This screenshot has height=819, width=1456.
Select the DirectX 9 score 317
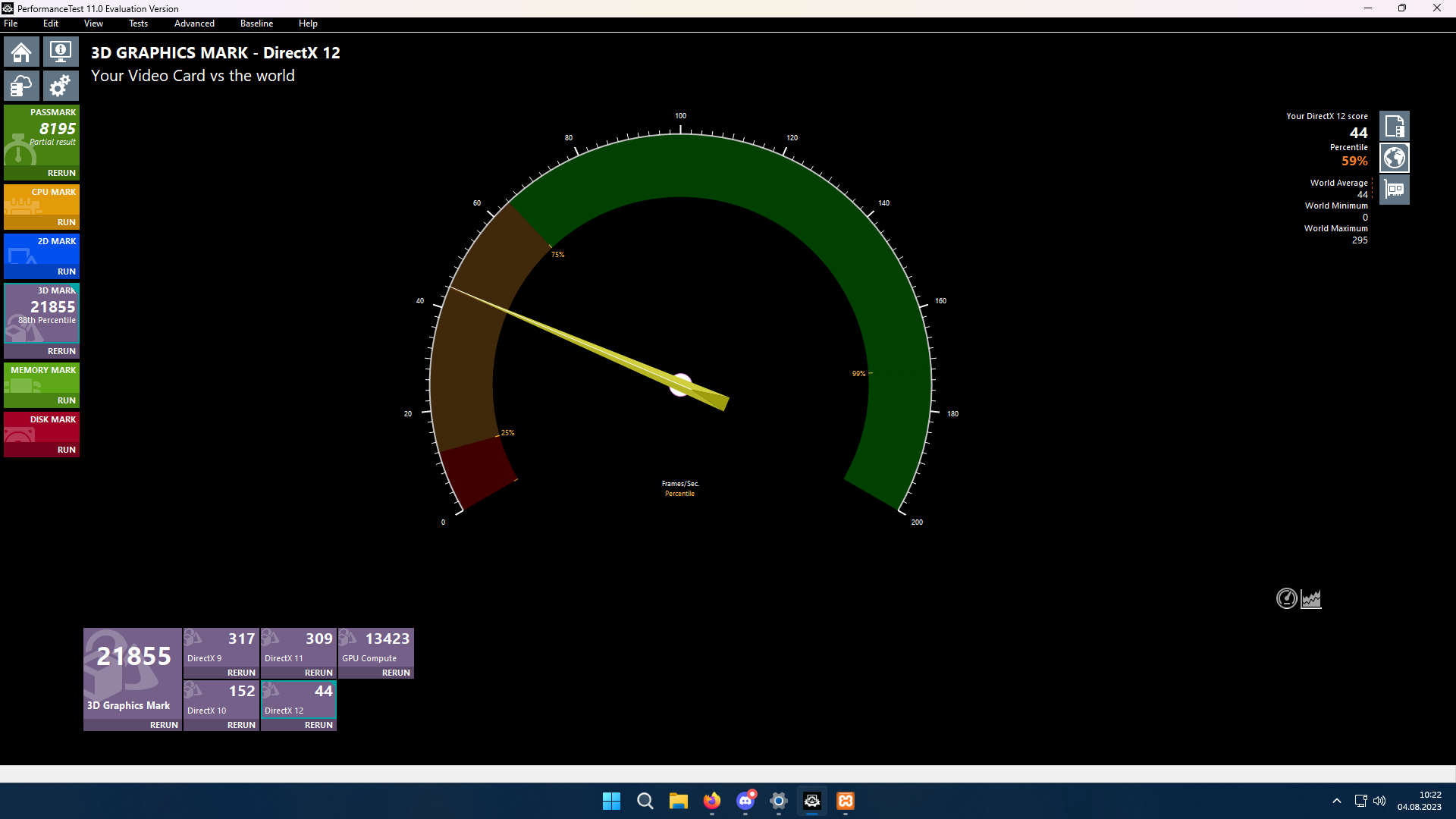(x=242, y=639)
